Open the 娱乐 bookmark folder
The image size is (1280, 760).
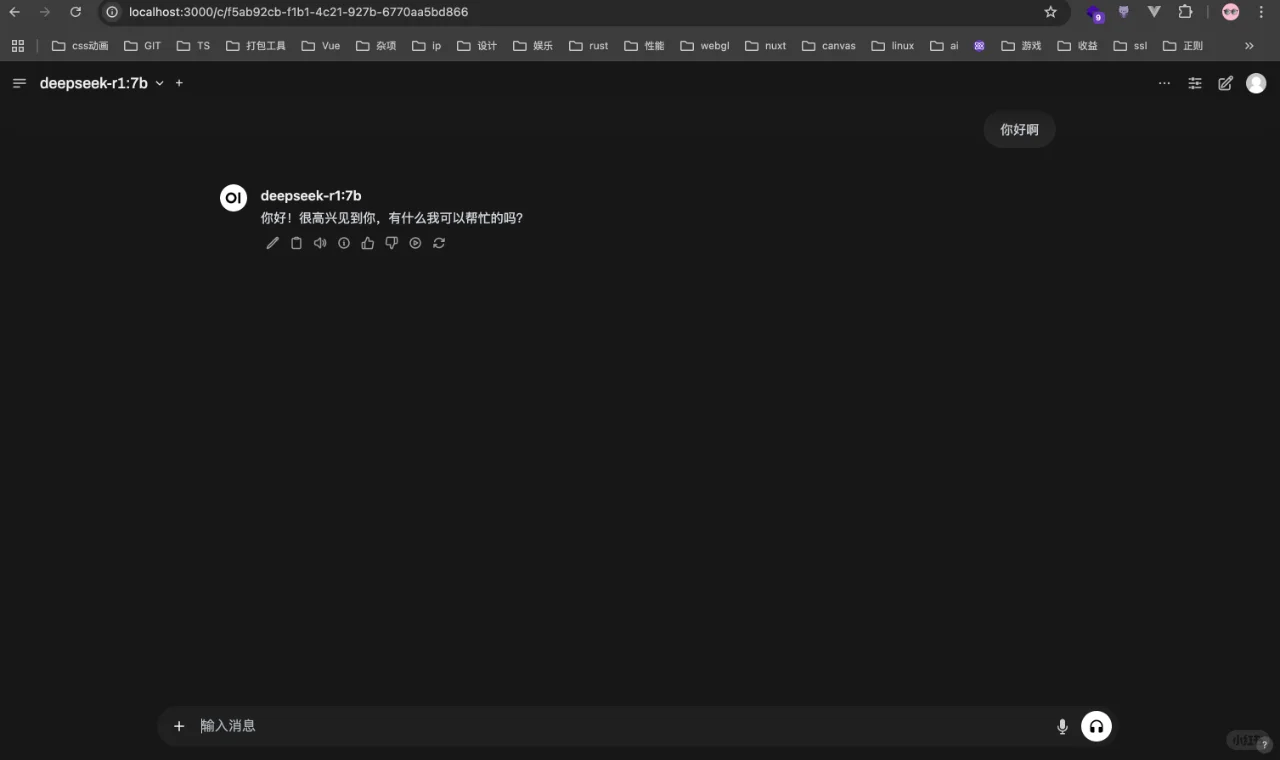pos(533,46)
